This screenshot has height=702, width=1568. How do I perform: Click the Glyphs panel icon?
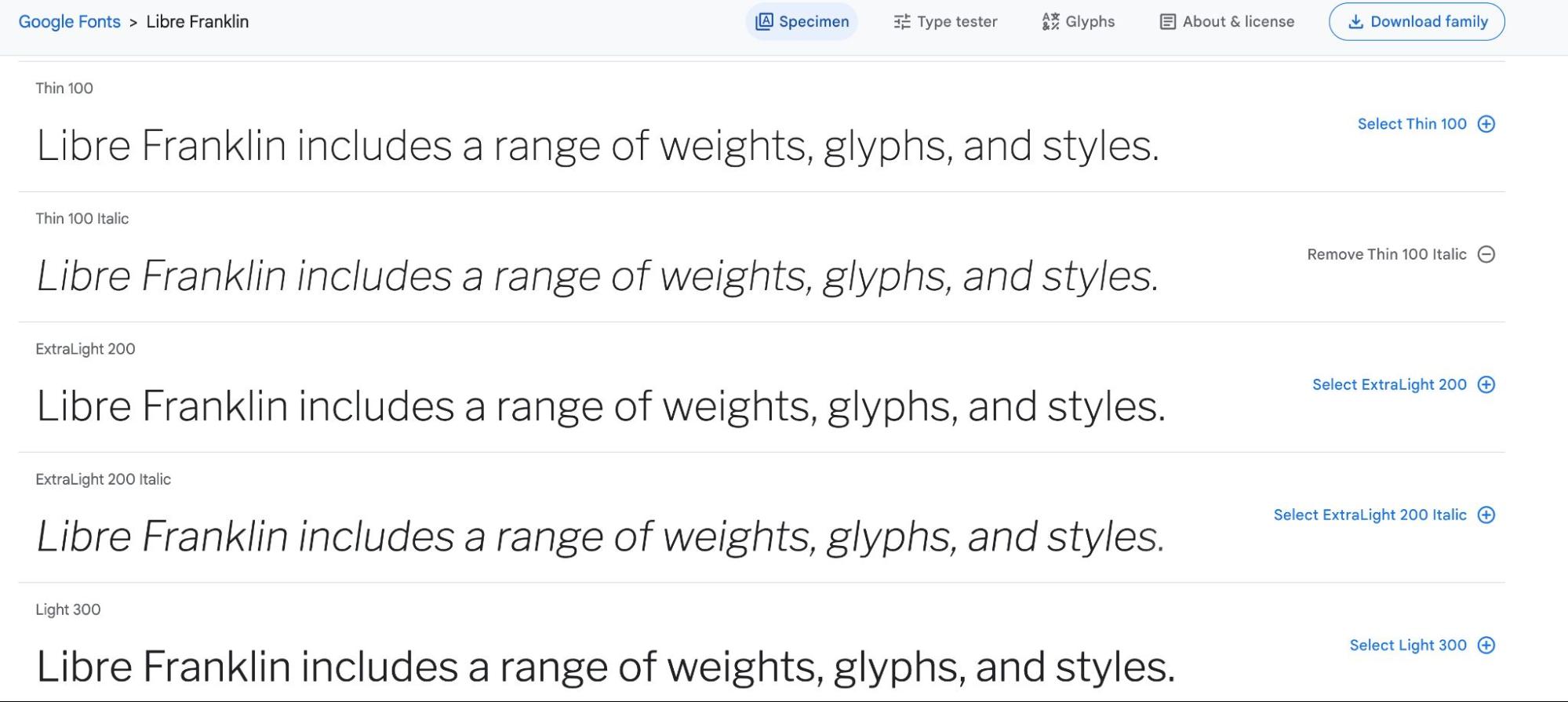click(x=1049, y=21)
